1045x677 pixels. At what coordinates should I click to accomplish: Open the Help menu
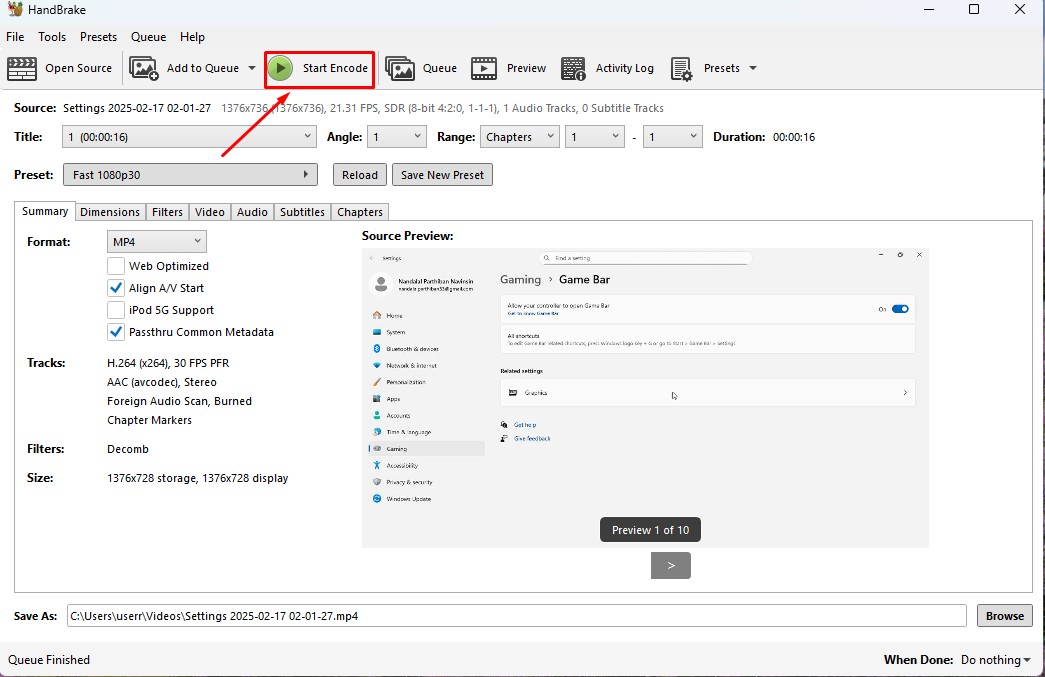192,37
